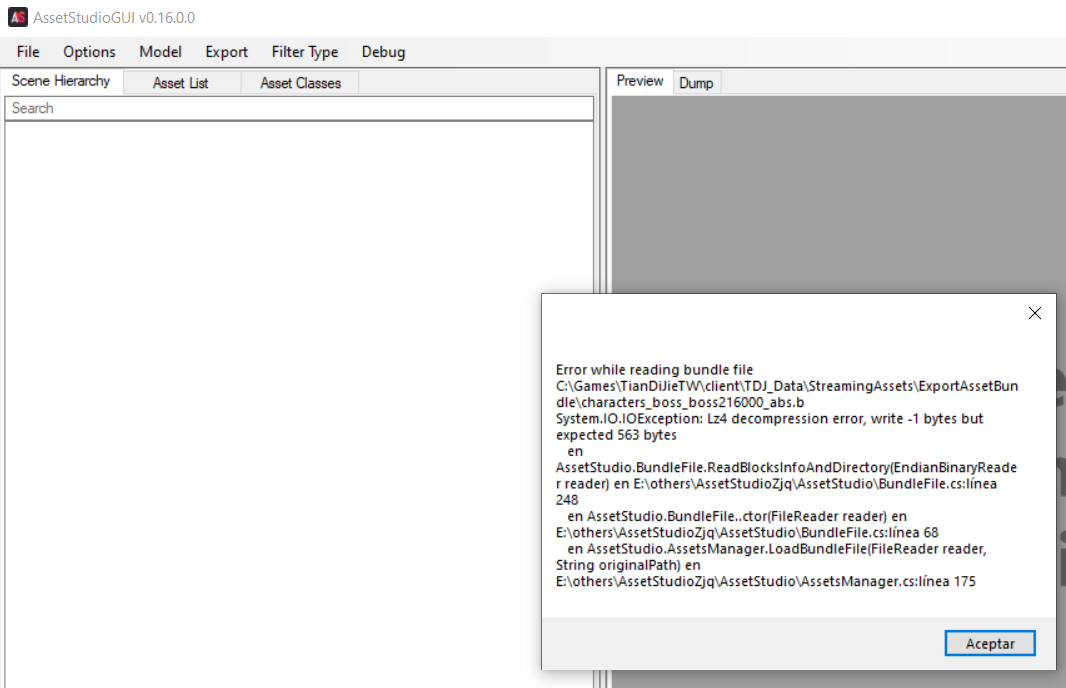Switch to the Dump tab
The image size is (1066, 688).
pos(696,82)
